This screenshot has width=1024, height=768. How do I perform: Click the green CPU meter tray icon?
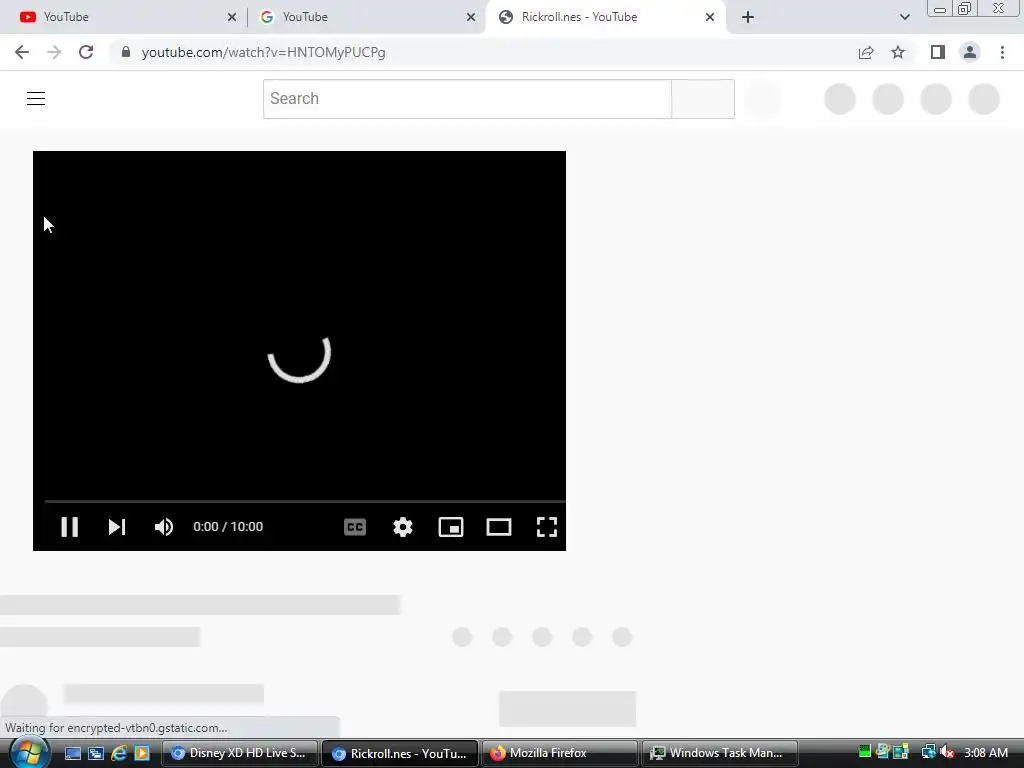865,752
